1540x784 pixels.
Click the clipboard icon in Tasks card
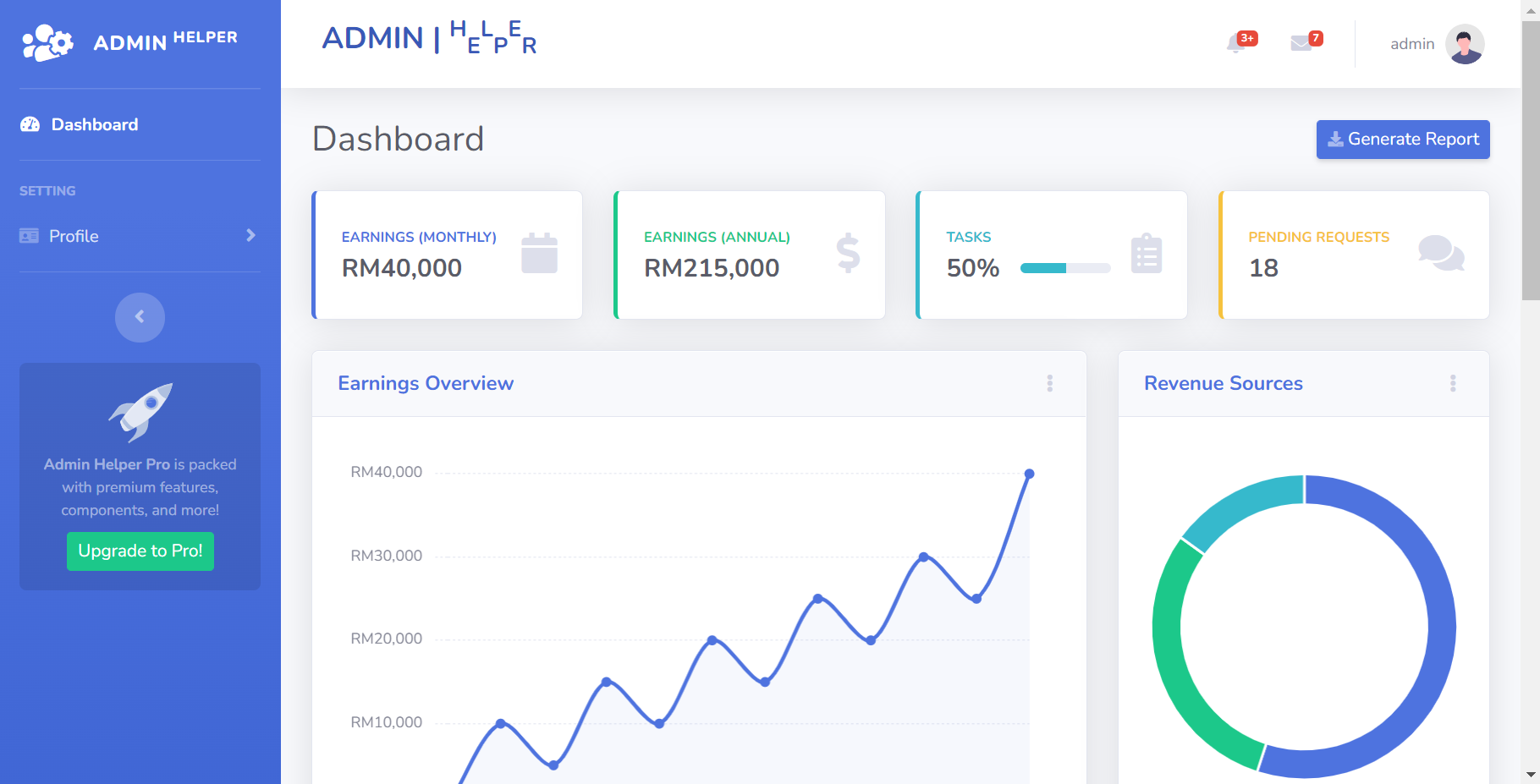click(x=1147, y=254)
